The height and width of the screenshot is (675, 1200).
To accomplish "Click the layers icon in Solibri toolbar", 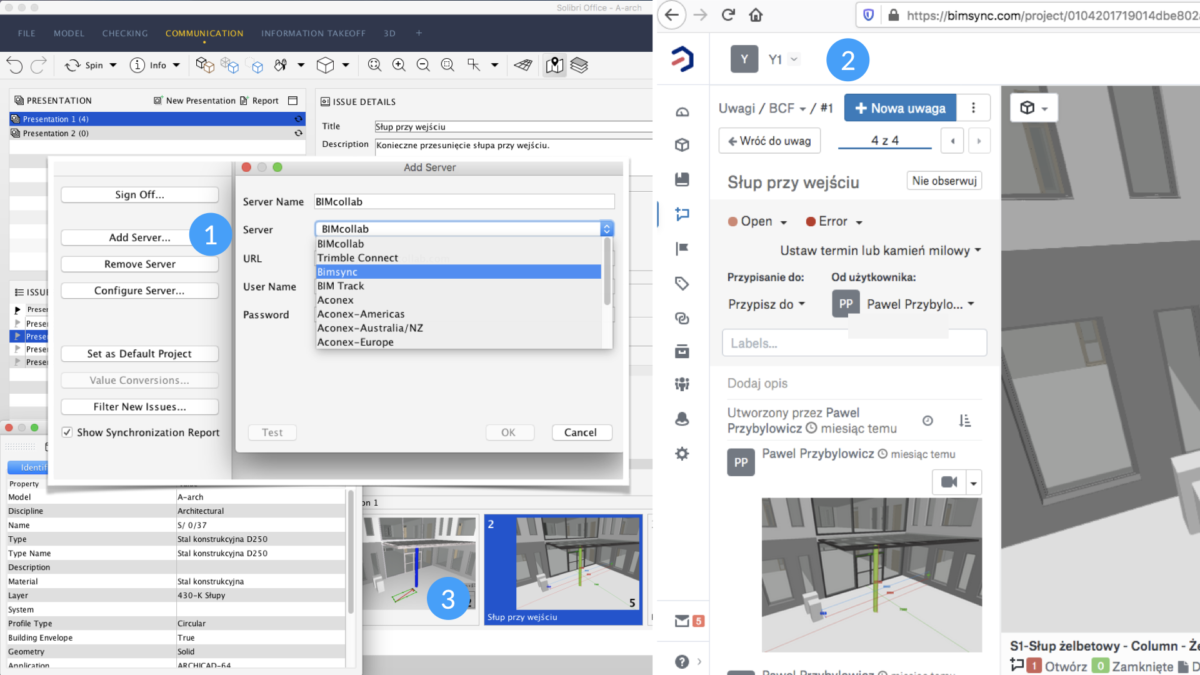I will (x=578, y=65).
